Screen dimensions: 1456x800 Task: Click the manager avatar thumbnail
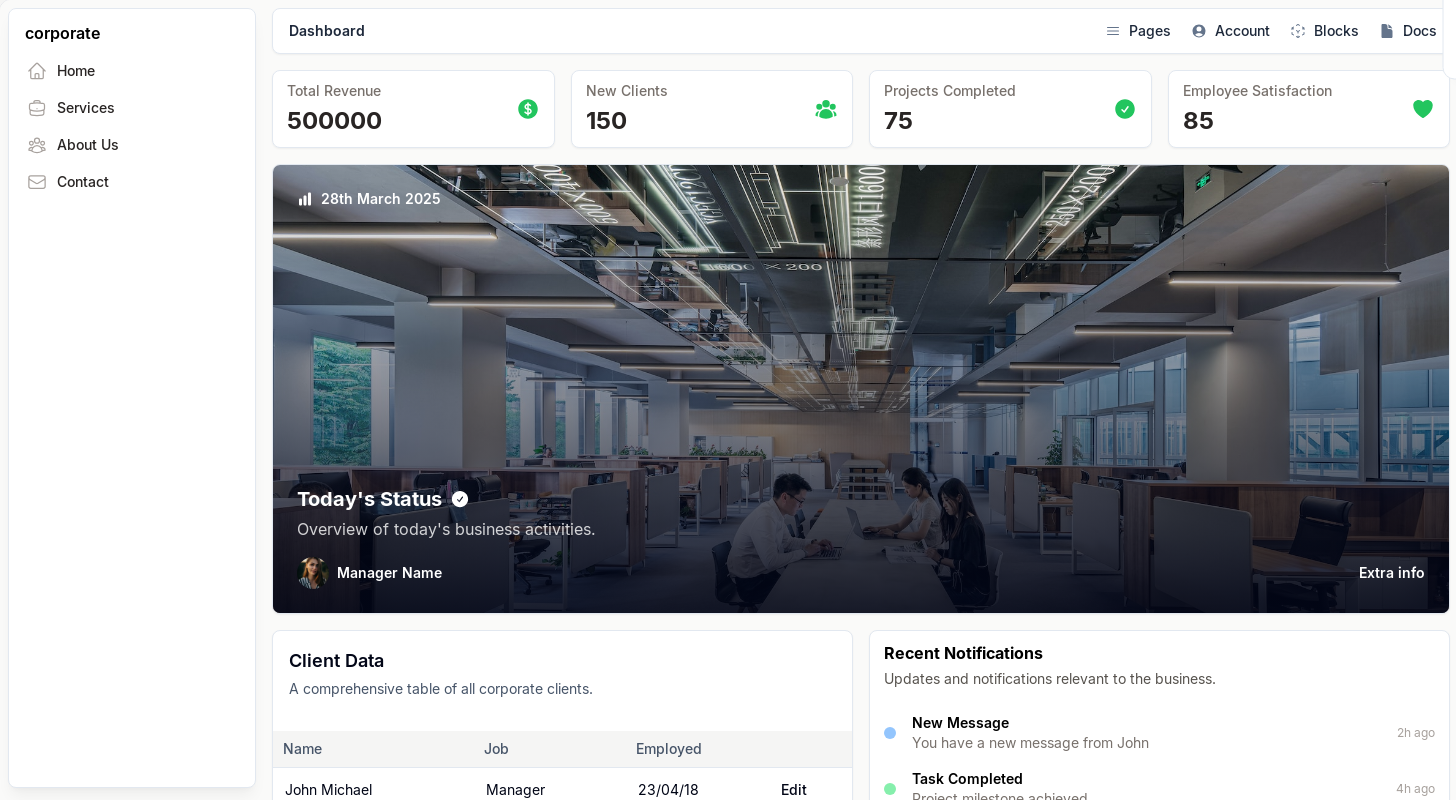point(313,573)
